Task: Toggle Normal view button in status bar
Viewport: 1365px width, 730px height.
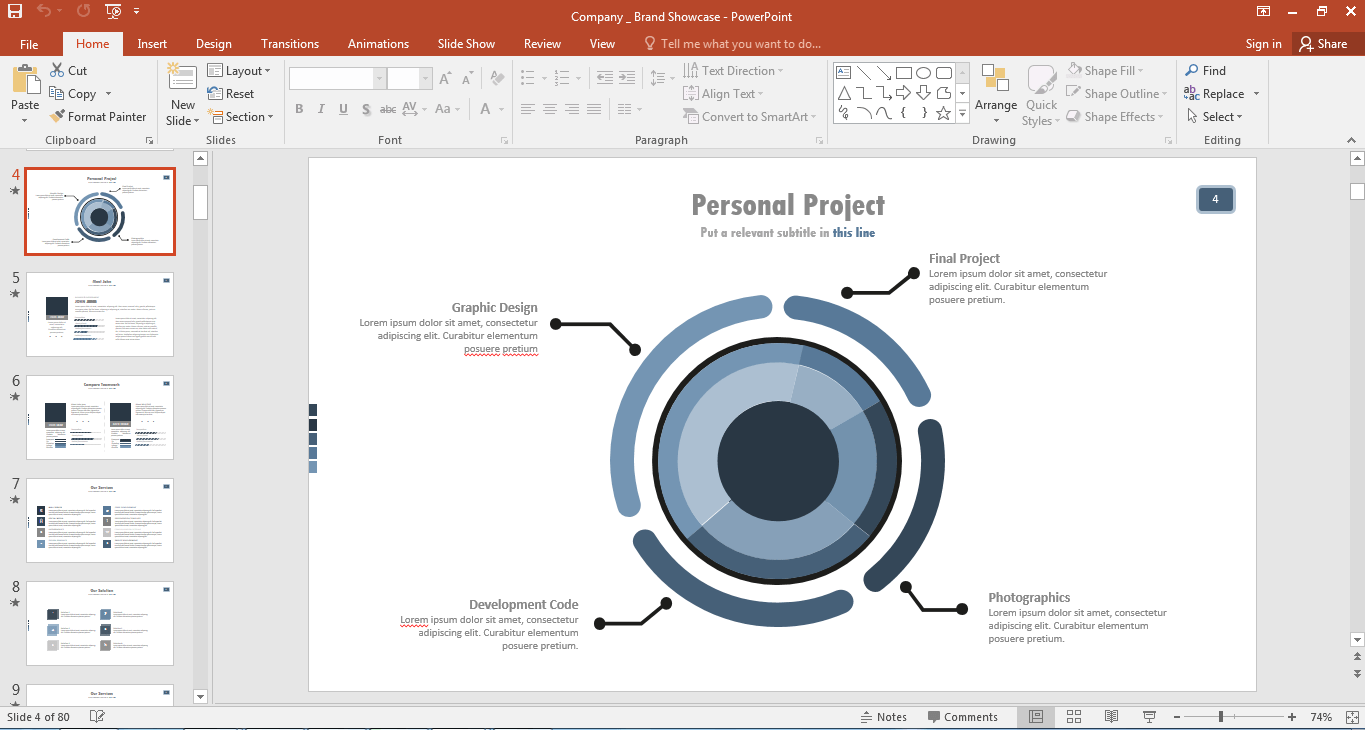Action: [1036, 717]
